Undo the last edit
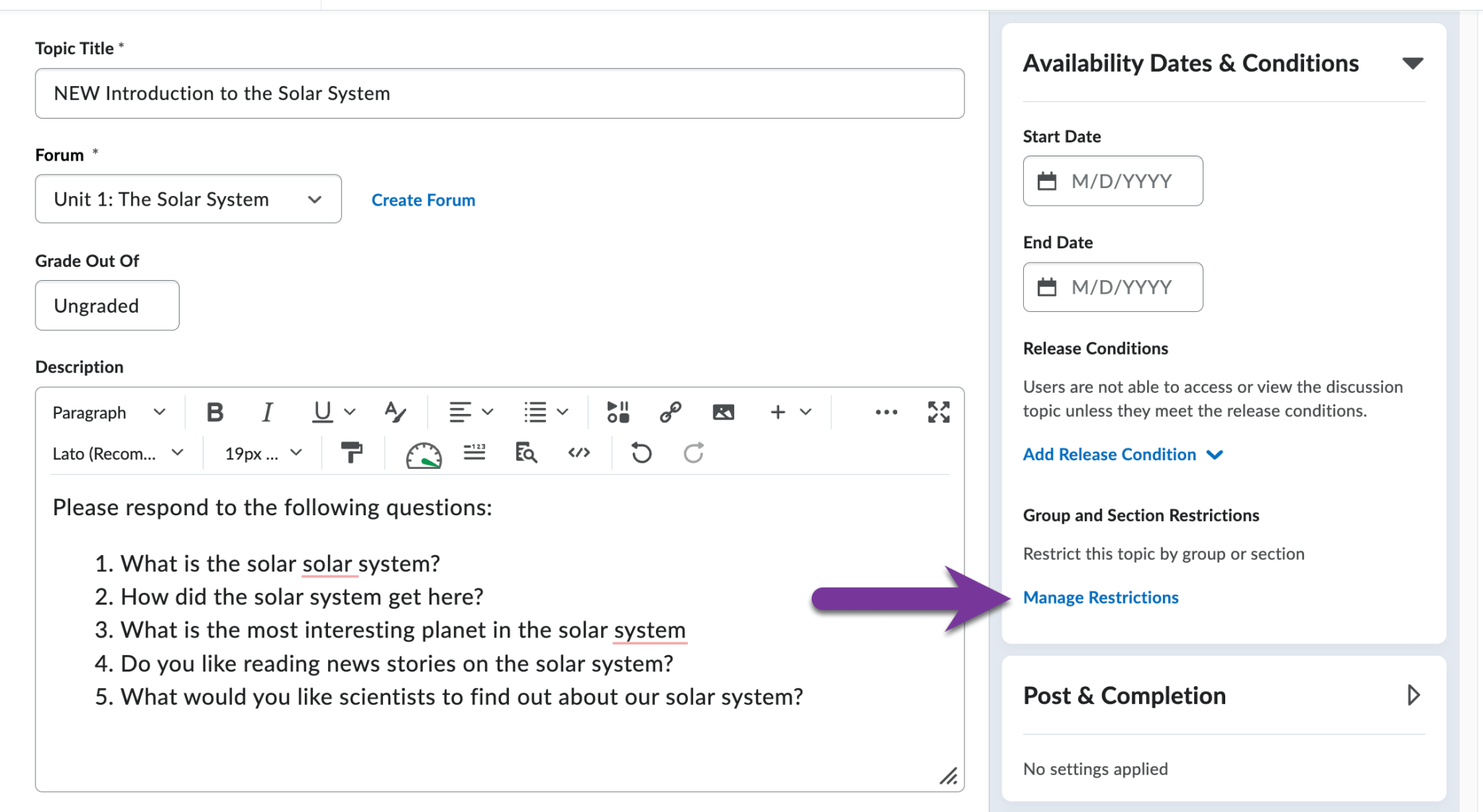Image resolution: width=1483 pixels, height=812 pixels. 641,454
